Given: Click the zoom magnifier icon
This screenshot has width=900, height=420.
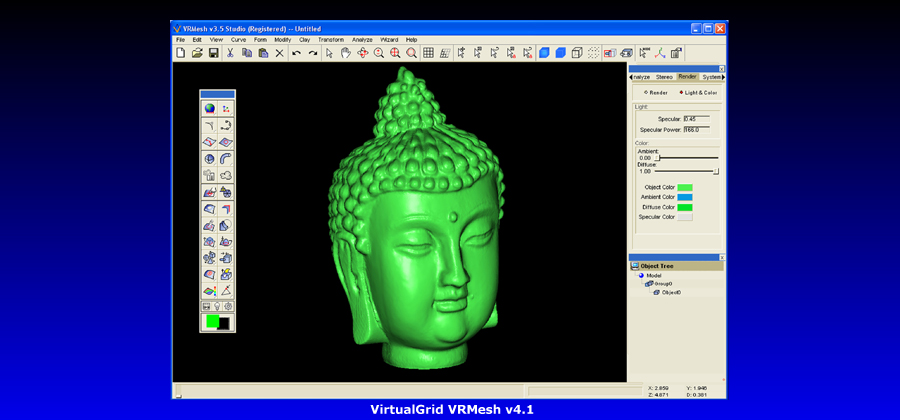Looking at the screenshot, I should click(379, 53).
